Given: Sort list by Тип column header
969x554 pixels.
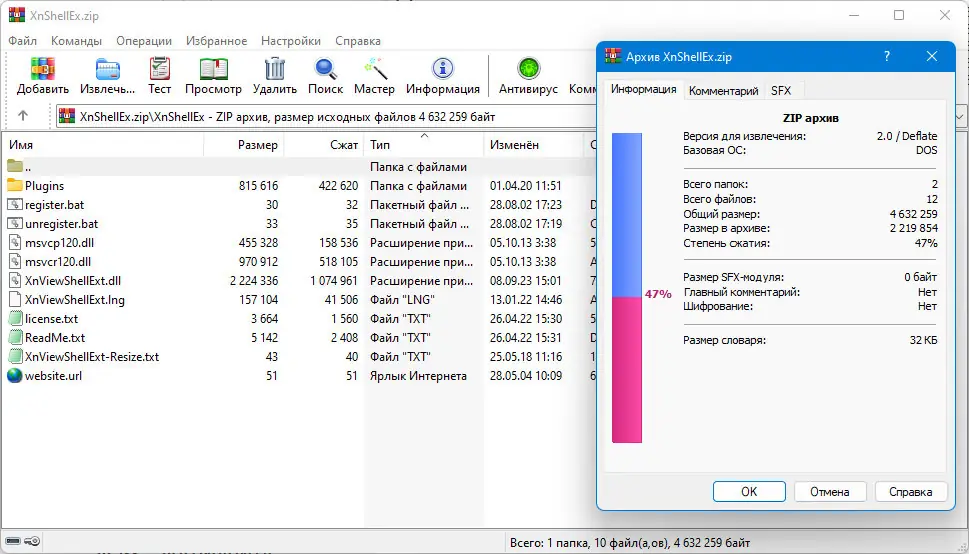Looking at the screenshot, I should pyautogui.click(x=423, y=145).
